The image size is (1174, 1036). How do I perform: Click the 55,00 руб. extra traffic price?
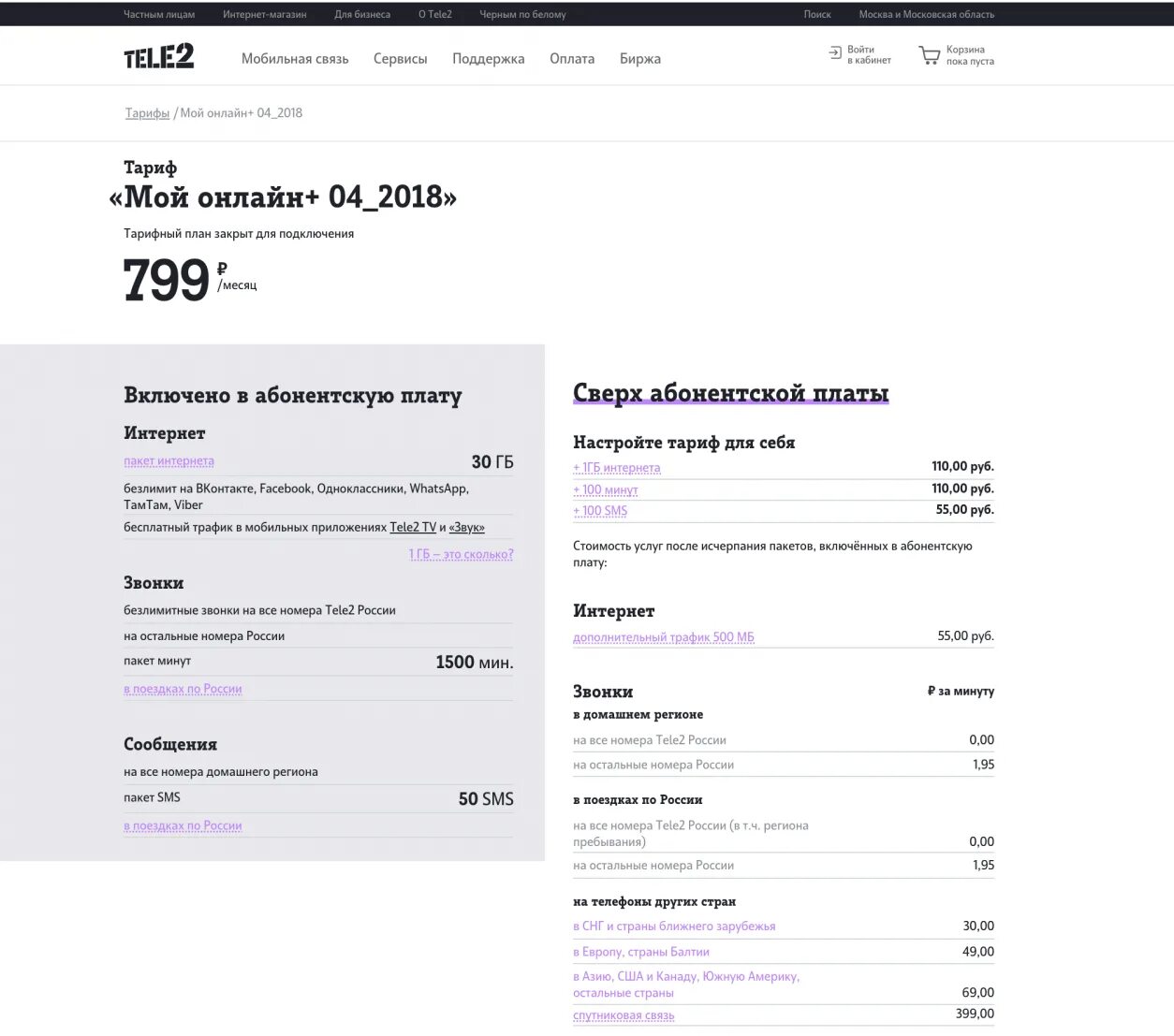[966, 635]
